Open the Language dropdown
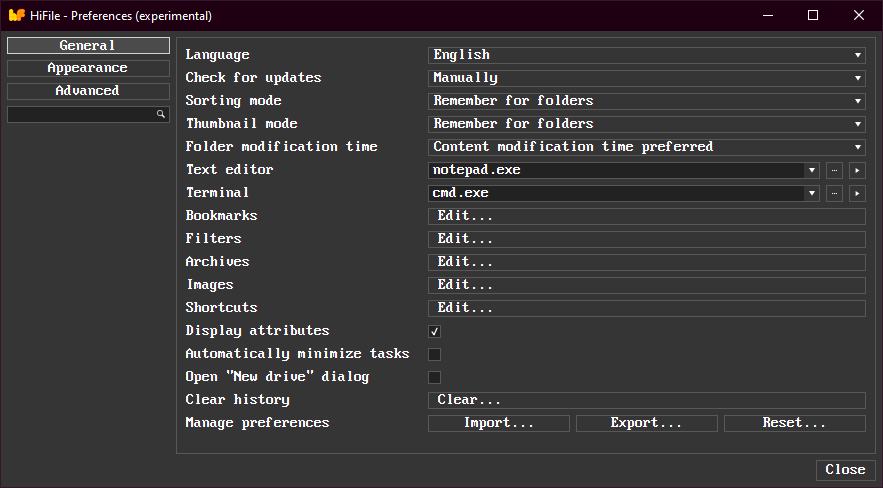Screen dimensions: 883x488 [x=646, y=55]
